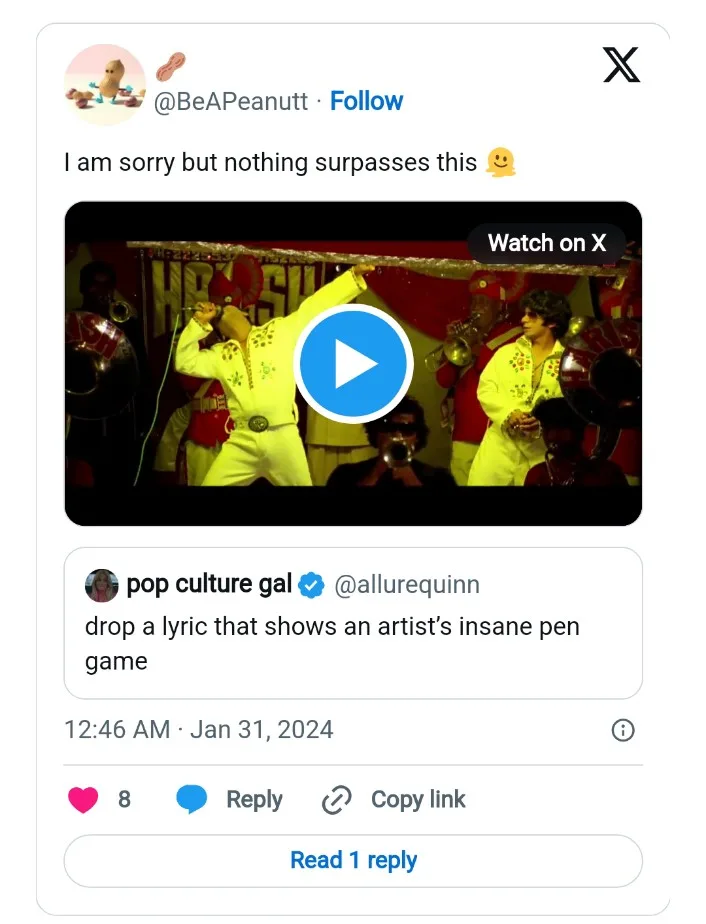Screen dimensions: 706x924
Task: Click the blue reply speech bubble icon
Action: pos(191,799)
